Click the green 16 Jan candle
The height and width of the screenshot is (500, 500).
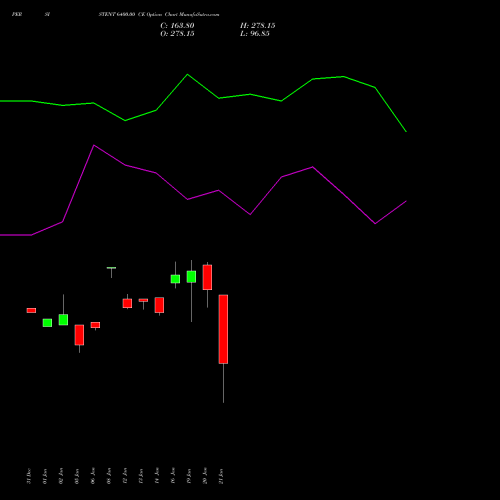pyautogui.click(x=175, y=279)
